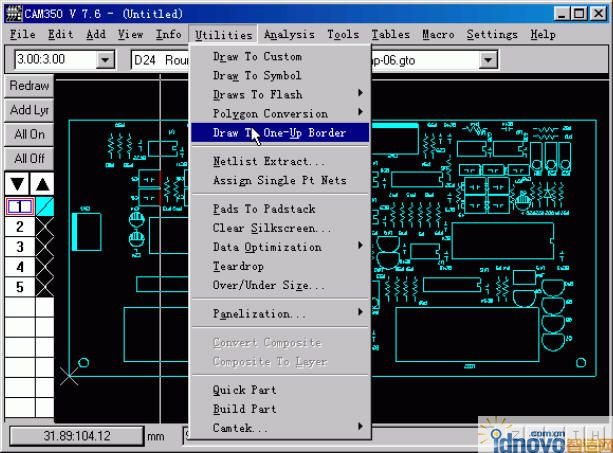
Task: Expand the Data Optimization submenu
Action: pyautogui.click(x=280, y=247)
